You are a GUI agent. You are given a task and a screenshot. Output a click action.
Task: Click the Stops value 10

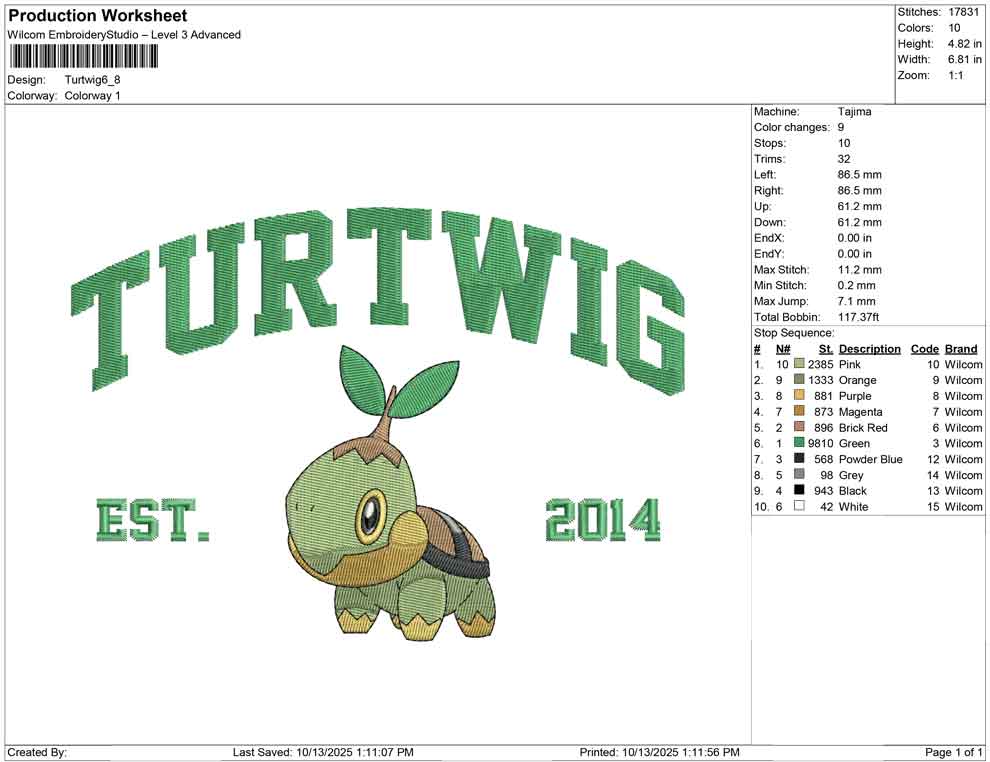tap(844, 143)
